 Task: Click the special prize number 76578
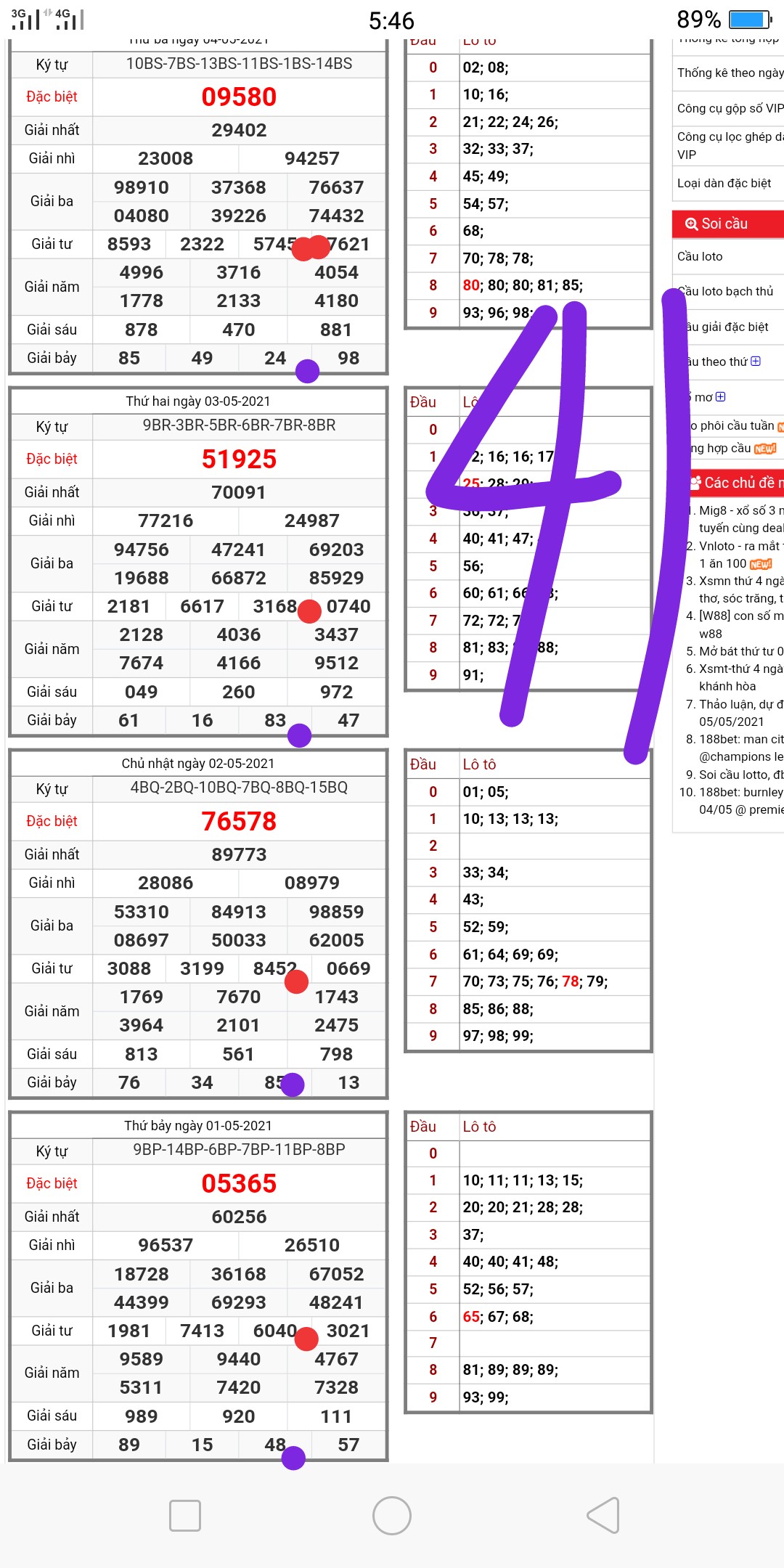coord(239,821)
